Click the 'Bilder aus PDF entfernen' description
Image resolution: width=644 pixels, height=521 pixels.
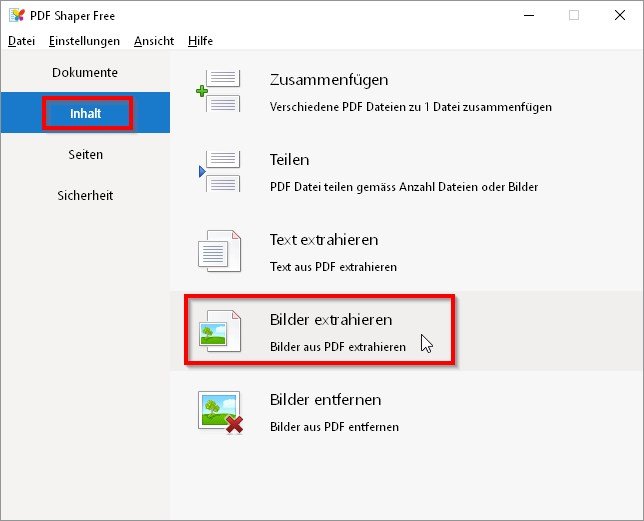(334, 427)
